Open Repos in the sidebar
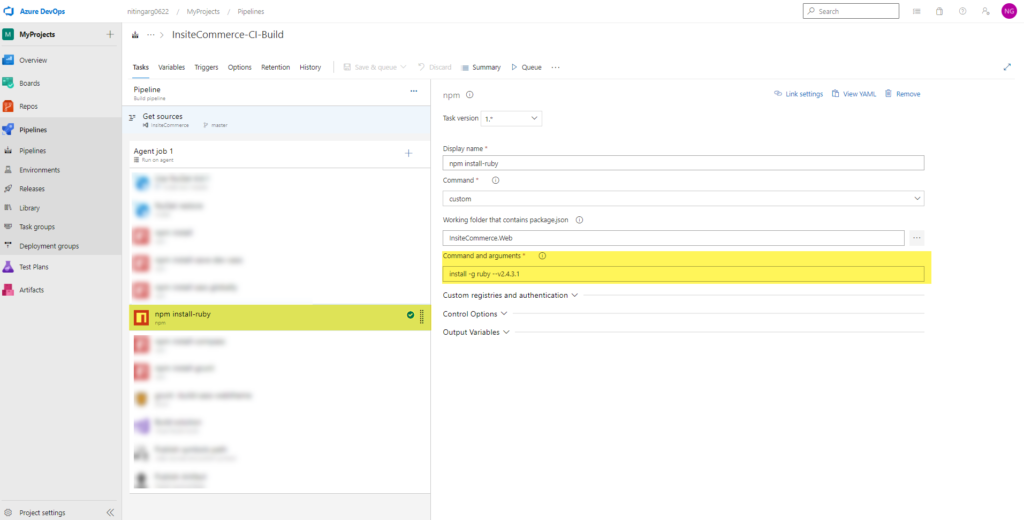 click(28, 106)
